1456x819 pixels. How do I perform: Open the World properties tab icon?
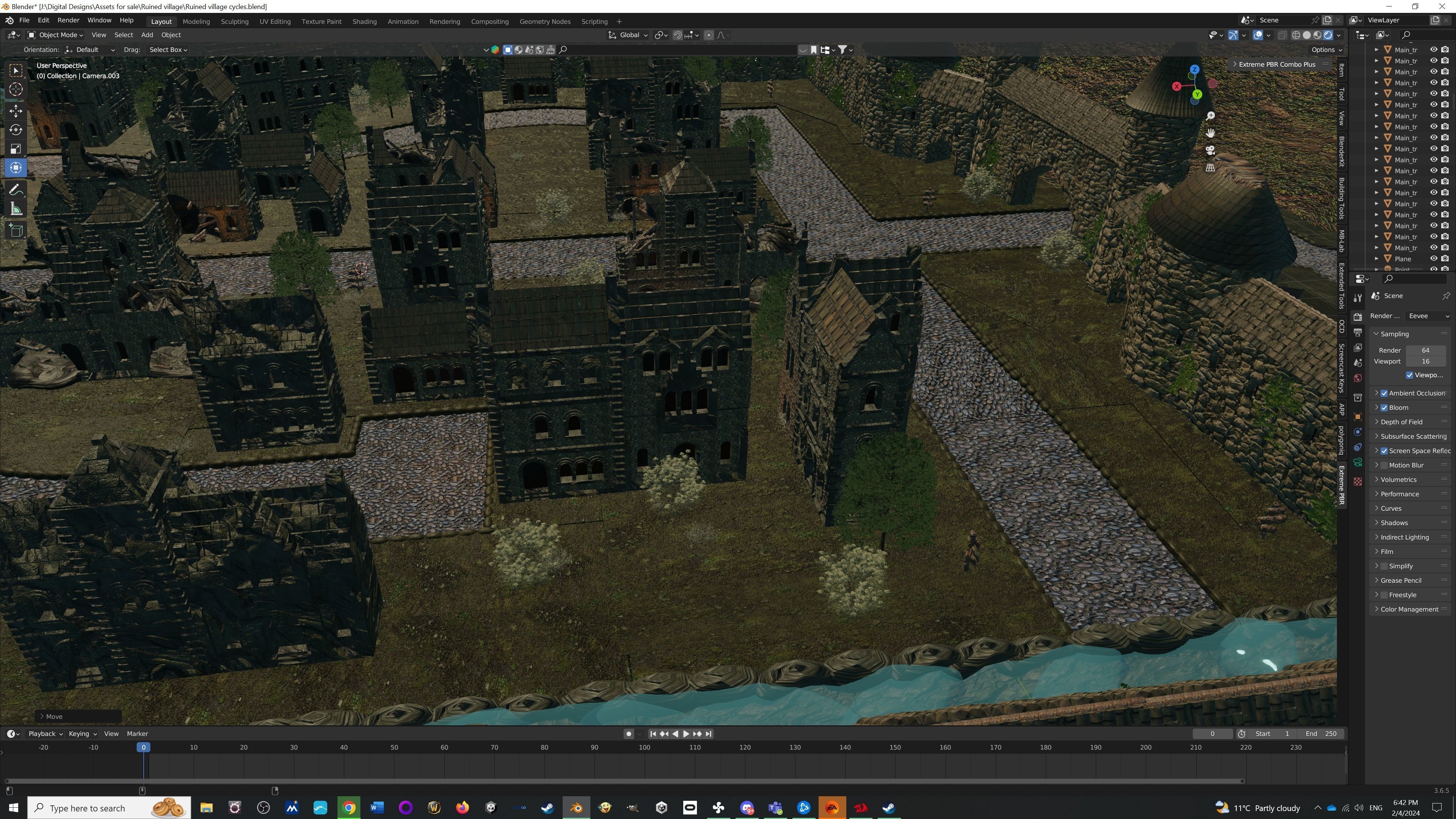coord(1358,378)
